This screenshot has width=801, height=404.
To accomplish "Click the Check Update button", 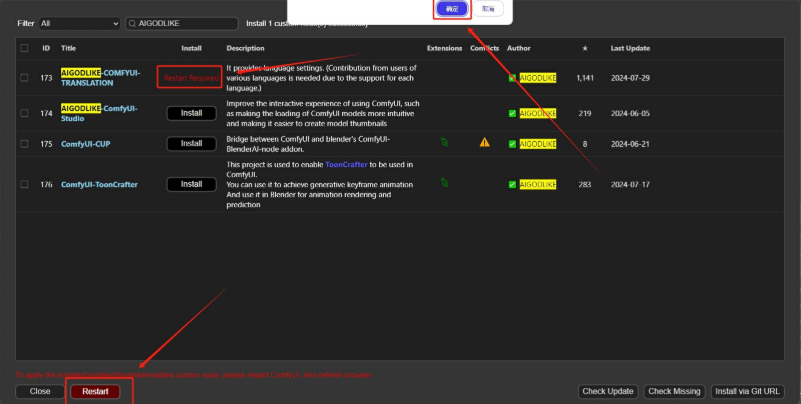I will [608, 391].
